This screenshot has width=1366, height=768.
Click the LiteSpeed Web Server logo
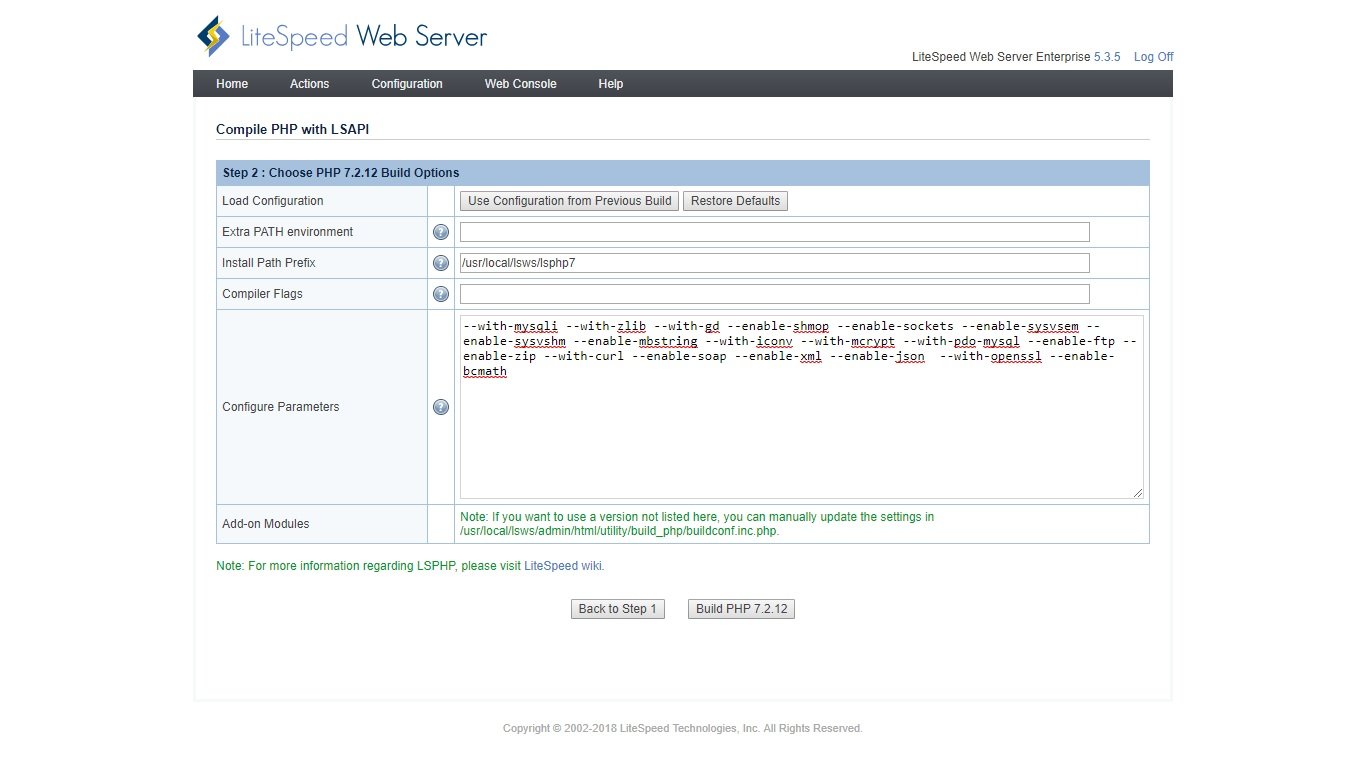pos(342,37)
